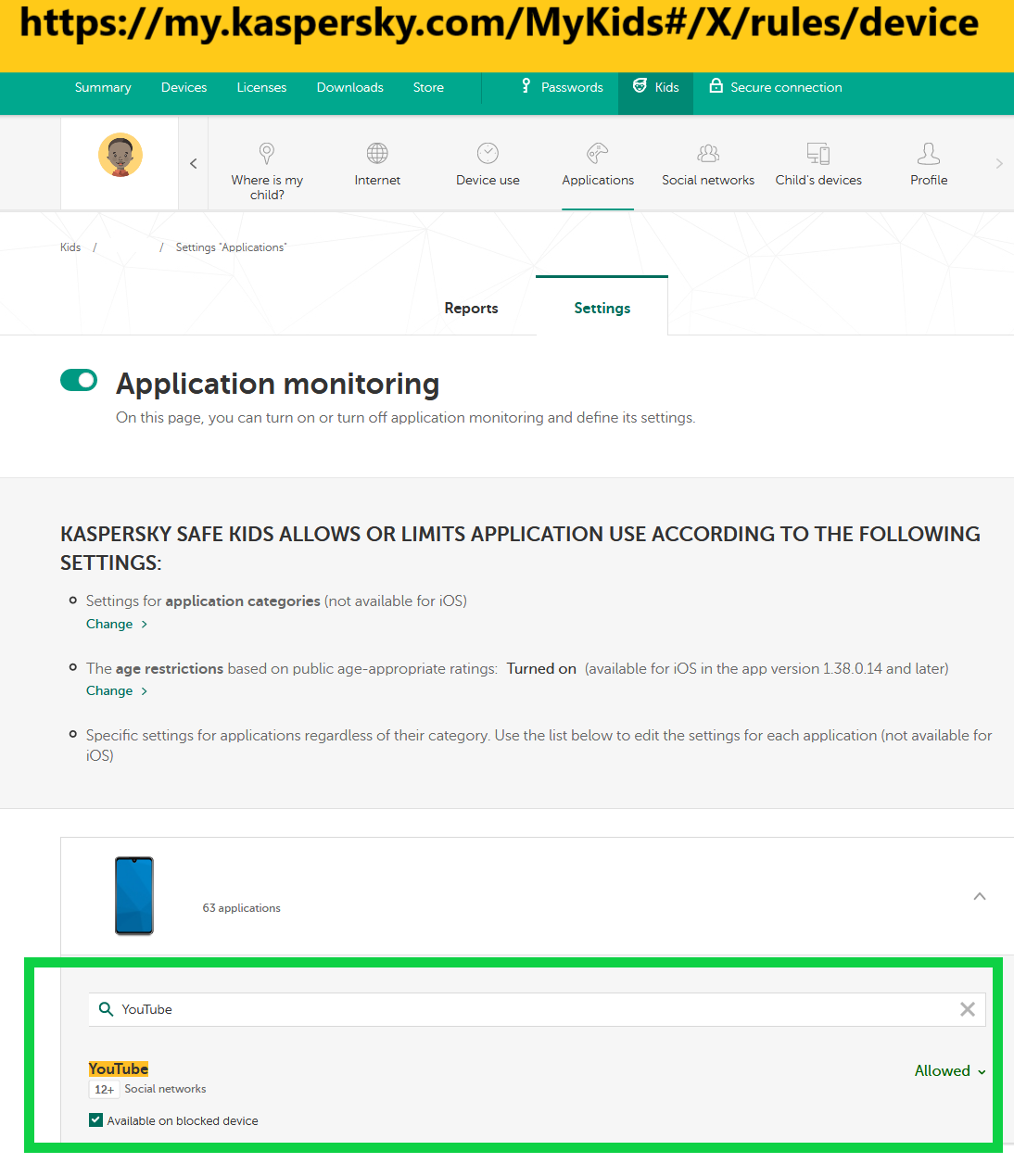This screenshot has height=1176, width=1014.
Task: Switch to the Settings tab
Action: (602, 308)
